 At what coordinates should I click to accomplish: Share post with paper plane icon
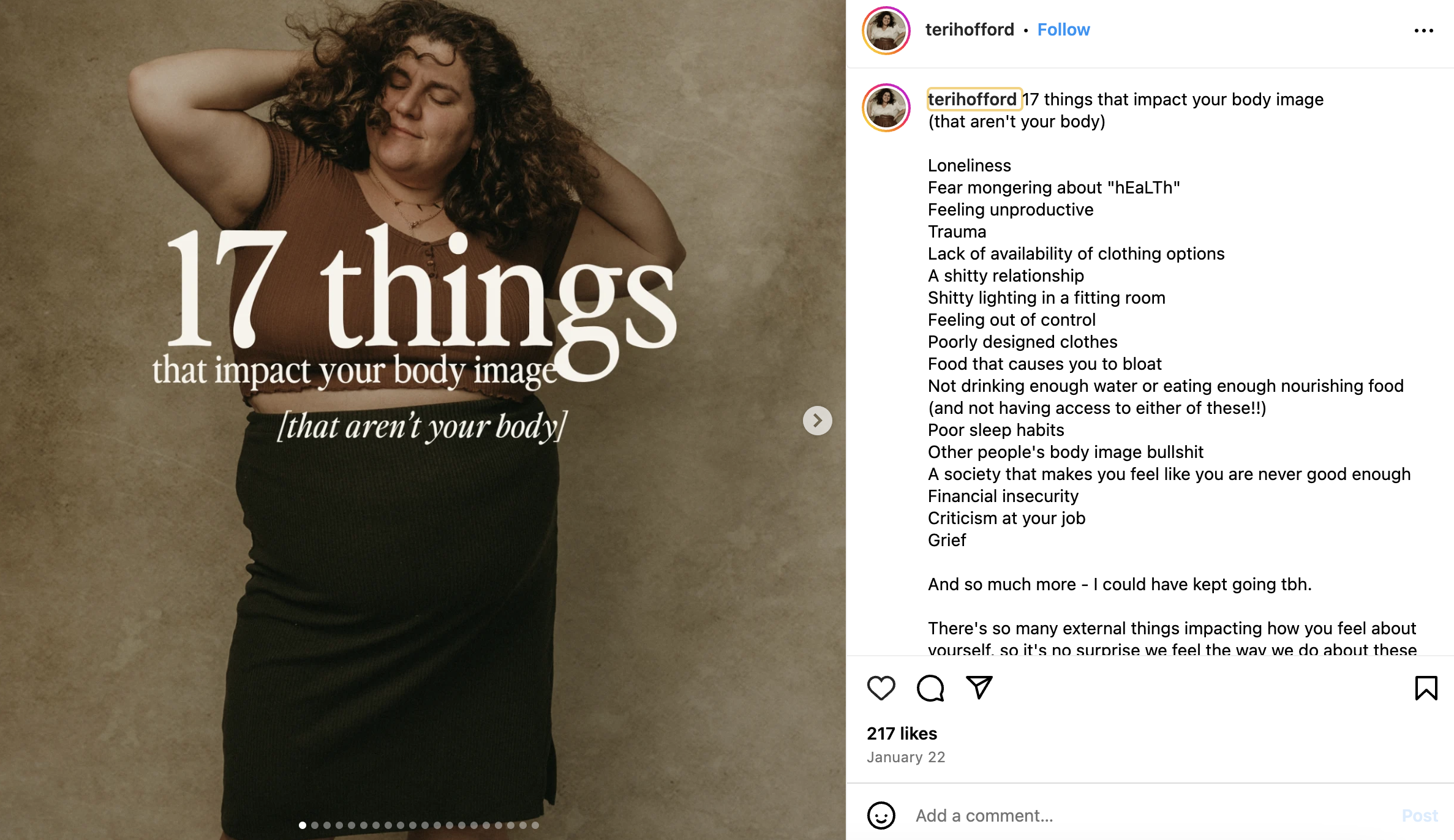979,688
